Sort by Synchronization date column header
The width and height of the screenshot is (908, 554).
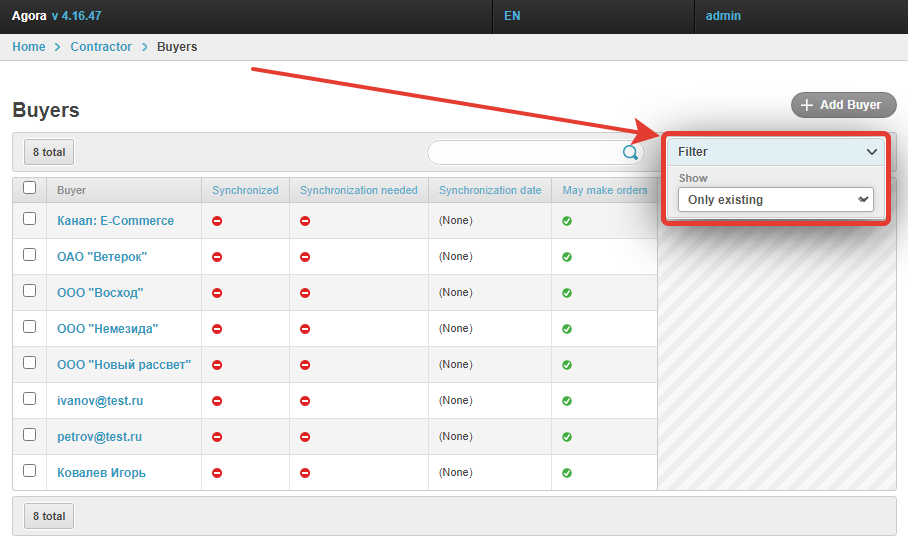pyautogui.click(x=489, y=190)
